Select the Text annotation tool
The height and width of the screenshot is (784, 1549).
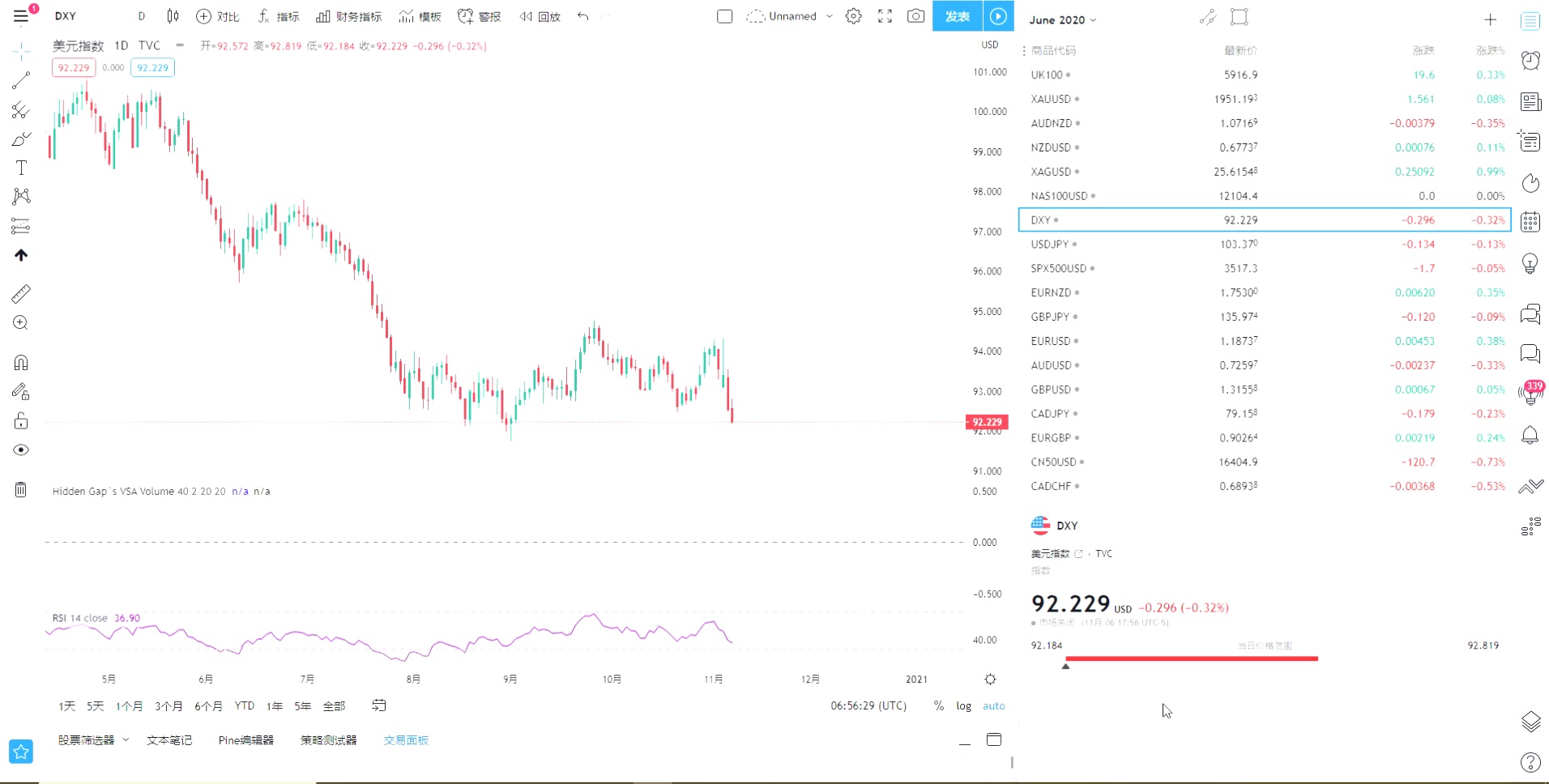[x=21, y=168]
